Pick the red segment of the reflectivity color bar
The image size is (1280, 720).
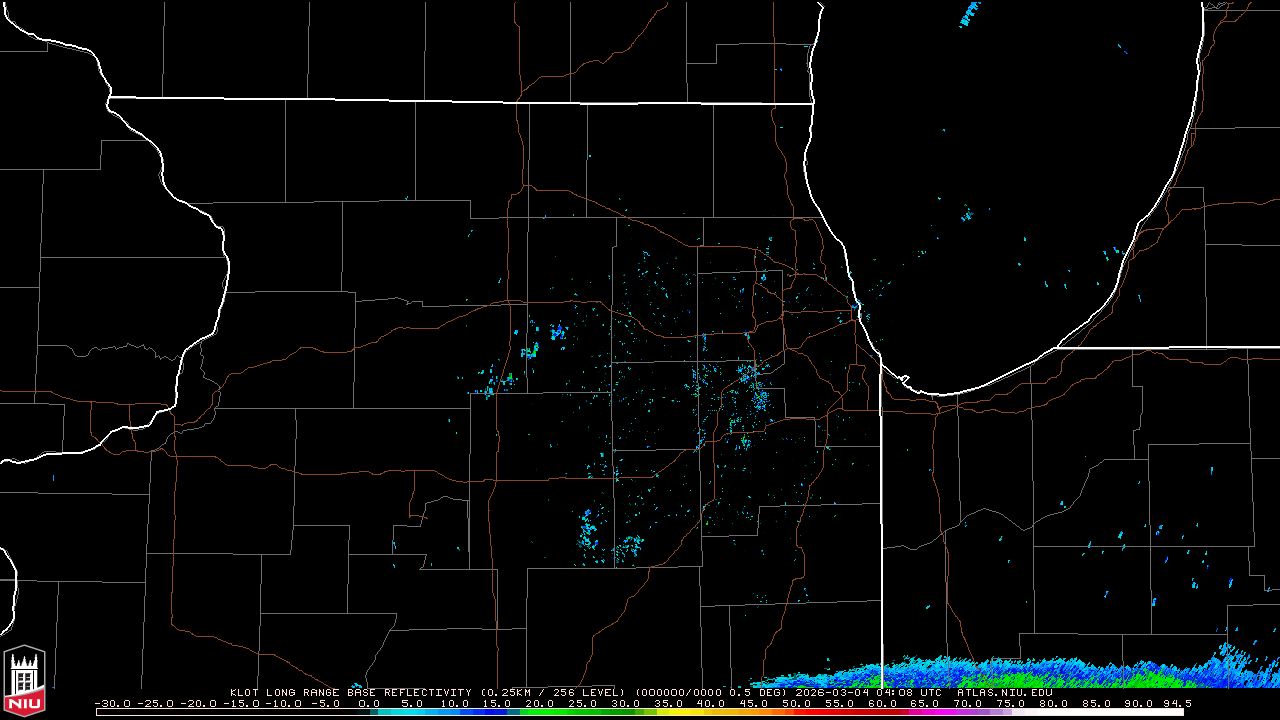[x=845, y=712]
